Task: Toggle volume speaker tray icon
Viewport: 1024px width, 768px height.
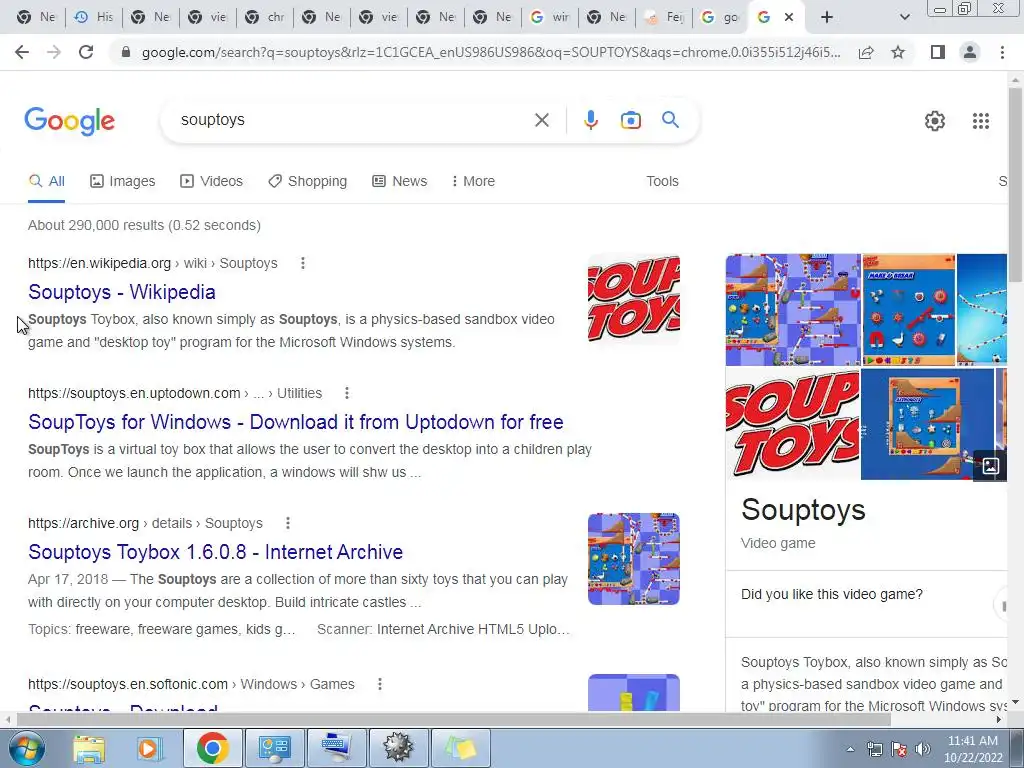Action: pos(922,749)
